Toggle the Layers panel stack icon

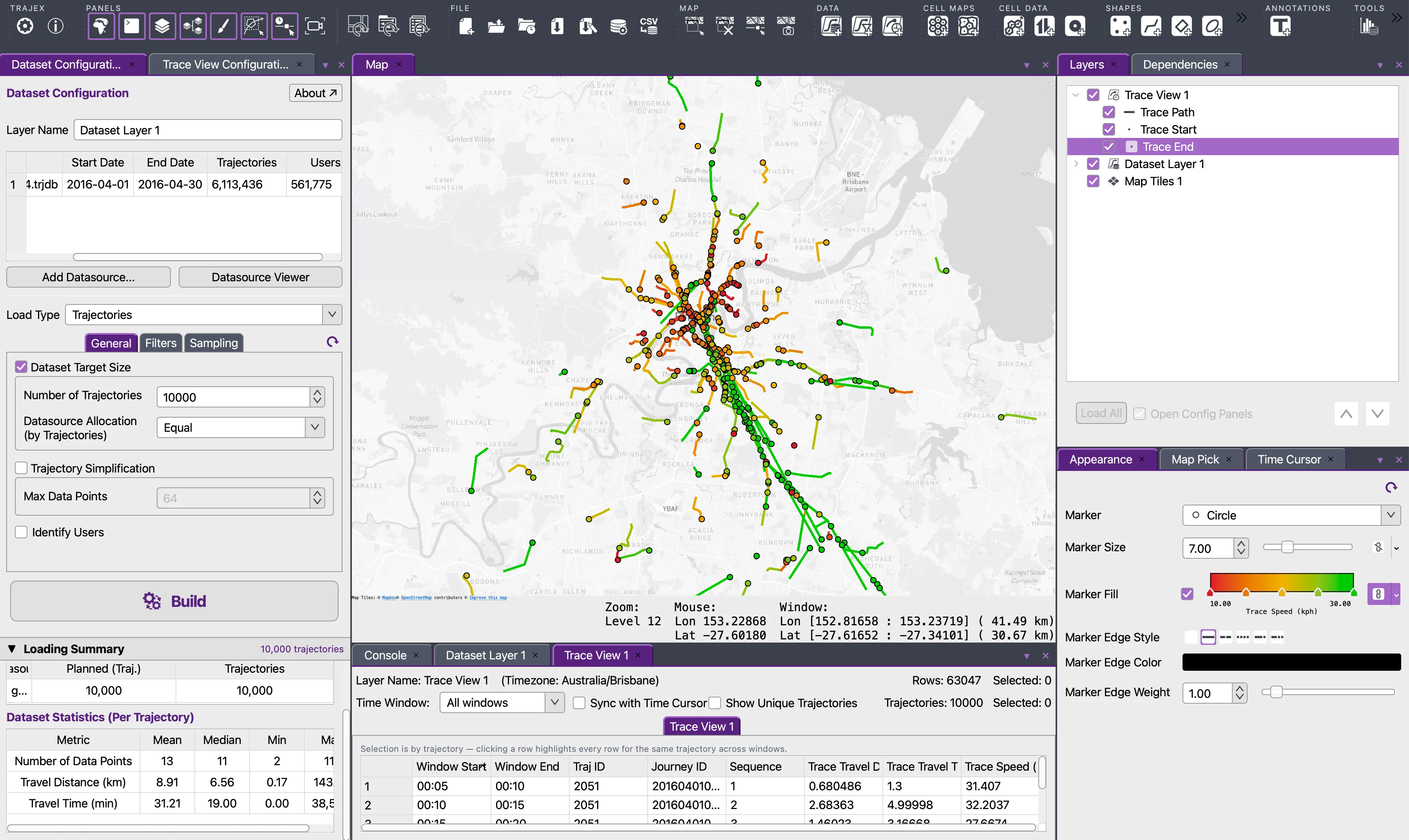tap(163, 26)
